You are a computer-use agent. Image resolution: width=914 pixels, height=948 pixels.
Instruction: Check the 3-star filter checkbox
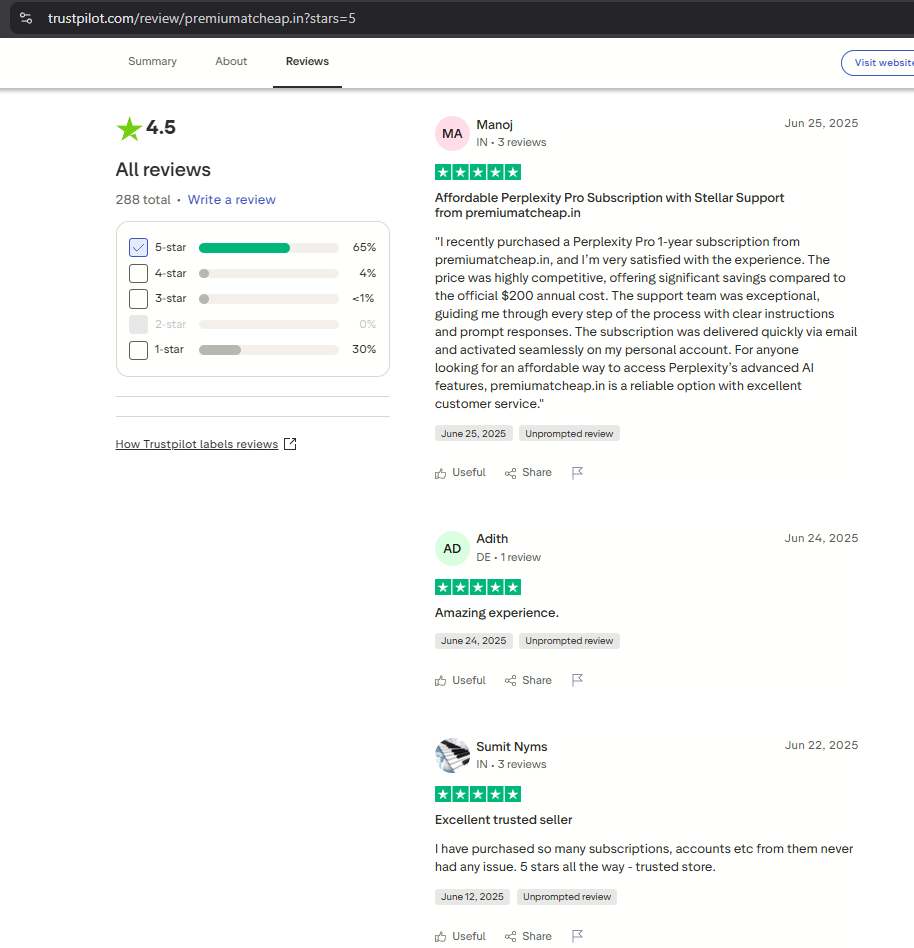pyautogui.click(x=138, y=299)
